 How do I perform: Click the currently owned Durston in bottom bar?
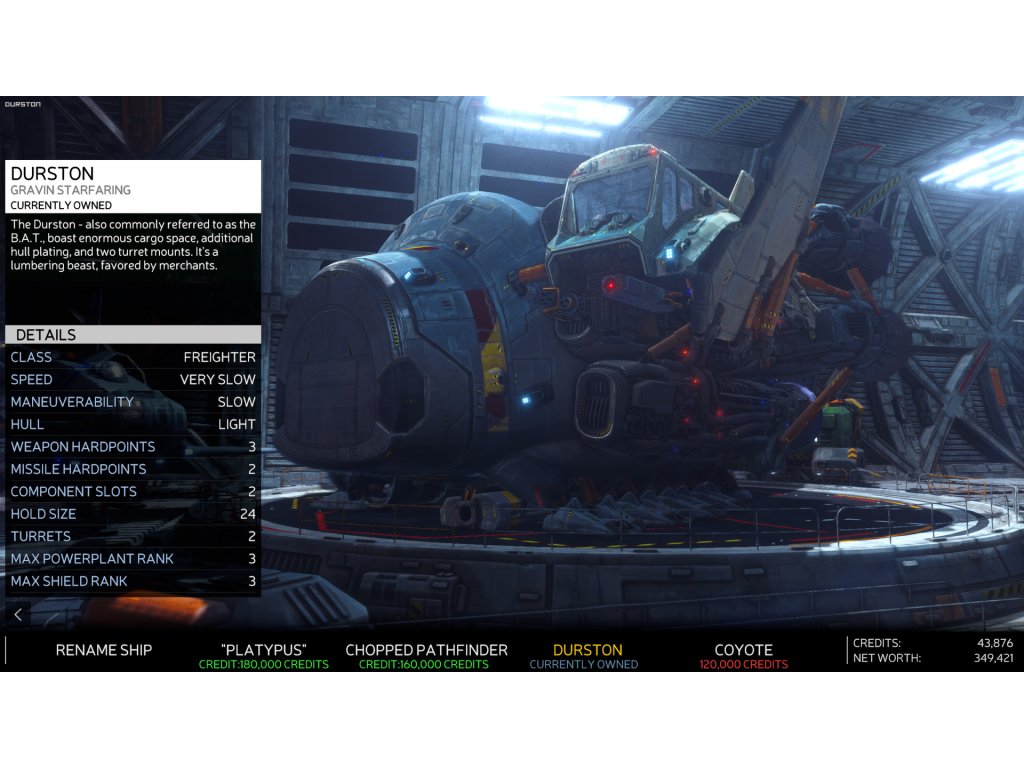(x=587, y=655)
